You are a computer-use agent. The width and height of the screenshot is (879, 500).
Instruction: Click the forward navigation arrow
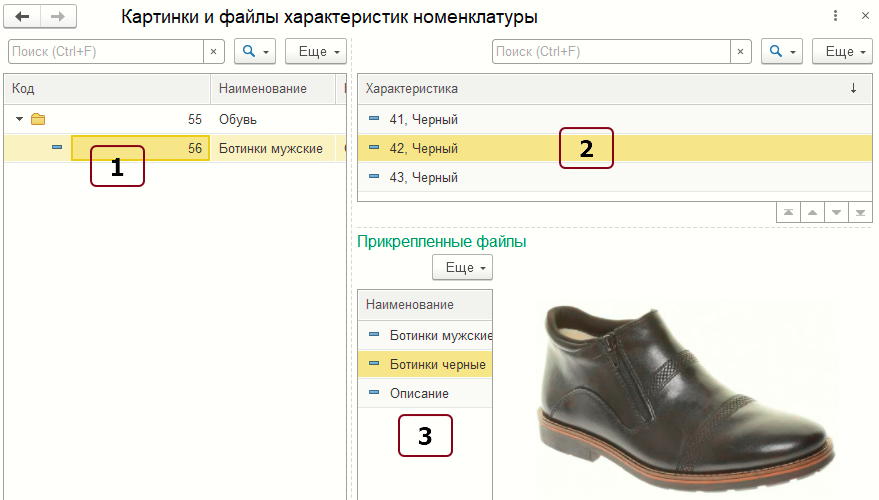click(x=57, y=17)
